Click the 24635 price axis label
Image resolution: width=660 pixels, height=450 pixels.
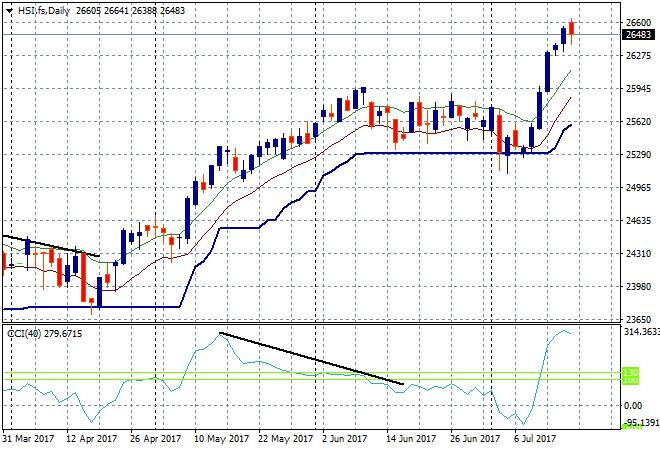pyautogui.click(x=639, y=220)
